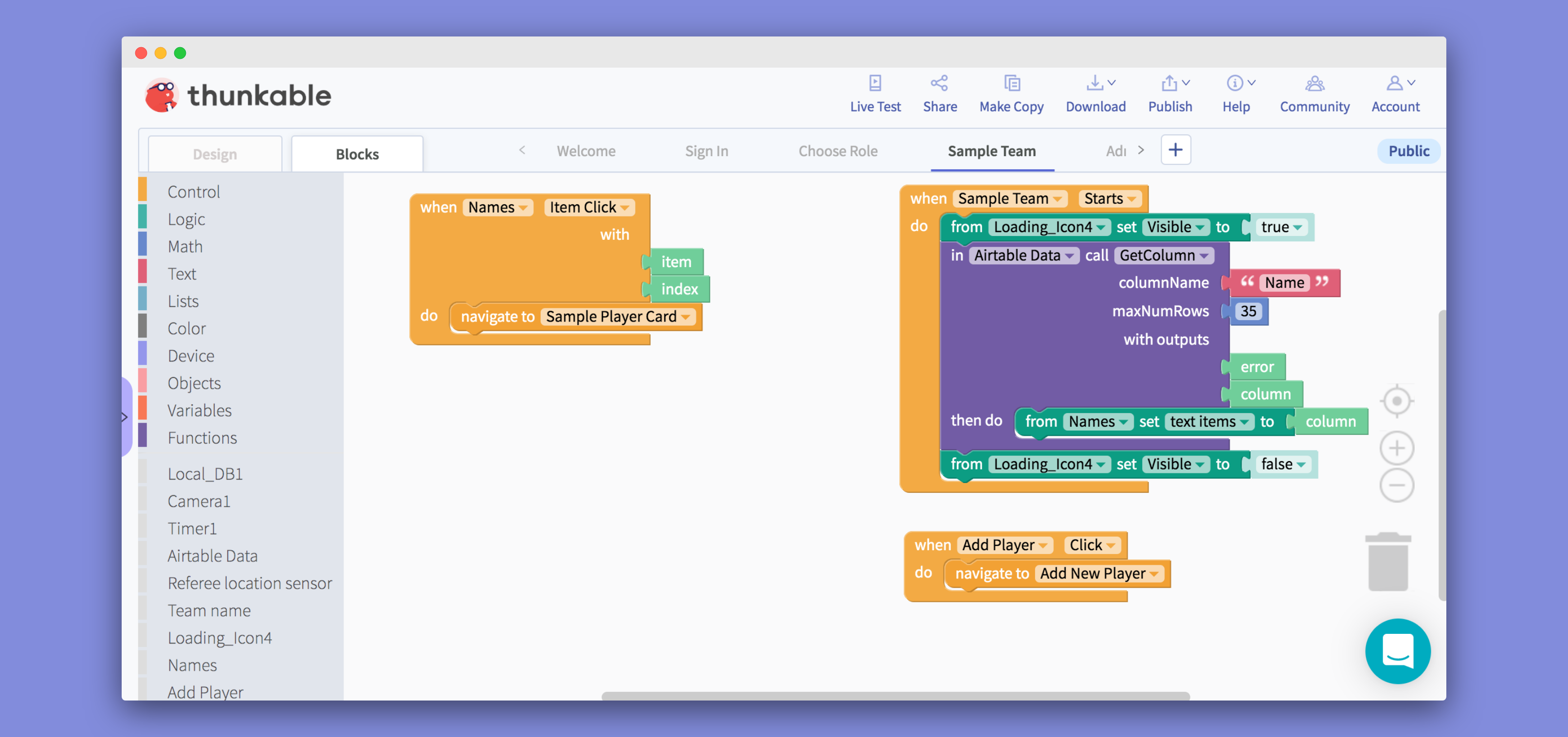Open the Device blocks category

point(190,356)
